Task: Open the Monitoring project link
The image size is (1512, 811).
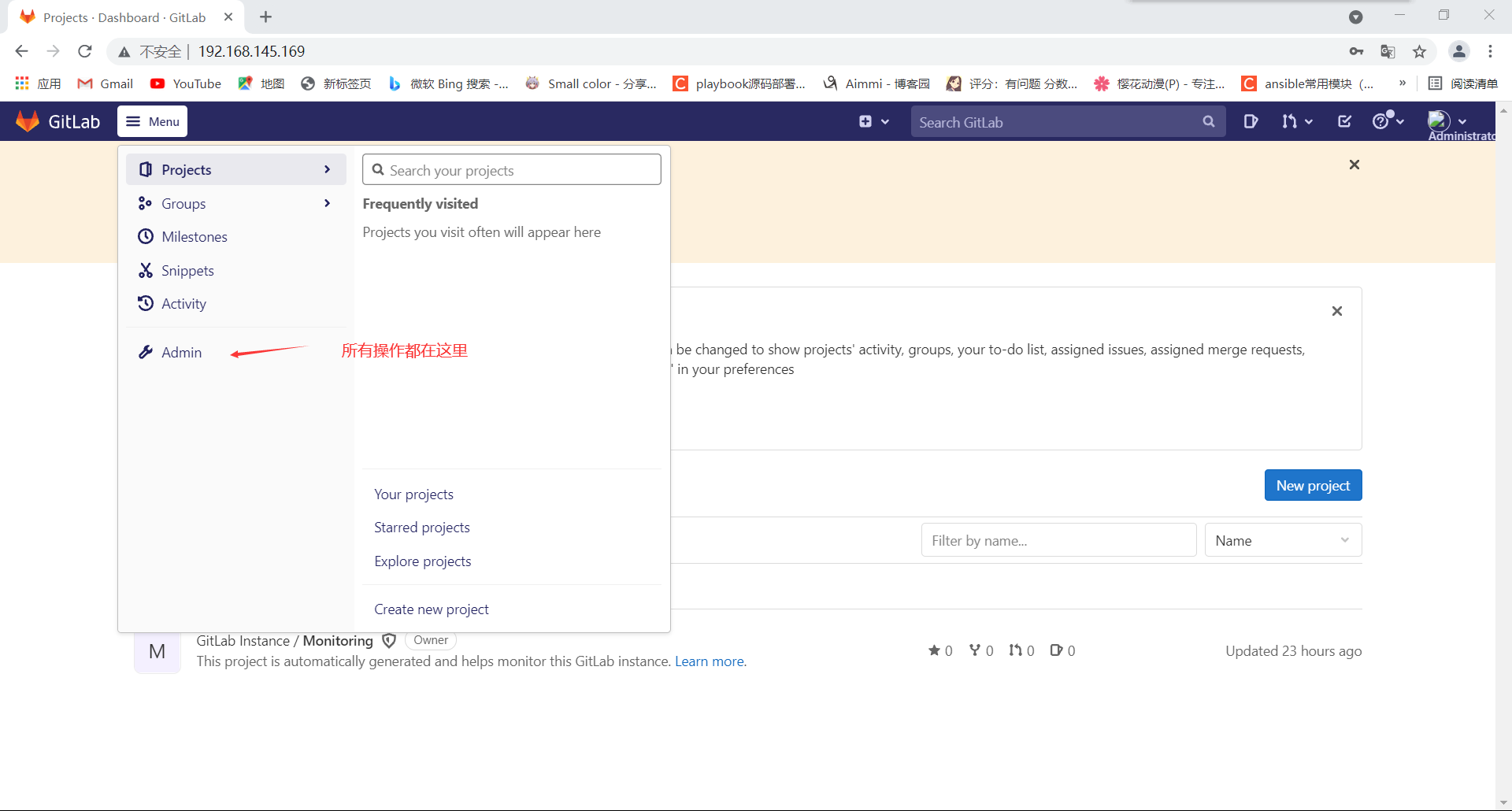Action: [284, 640]
